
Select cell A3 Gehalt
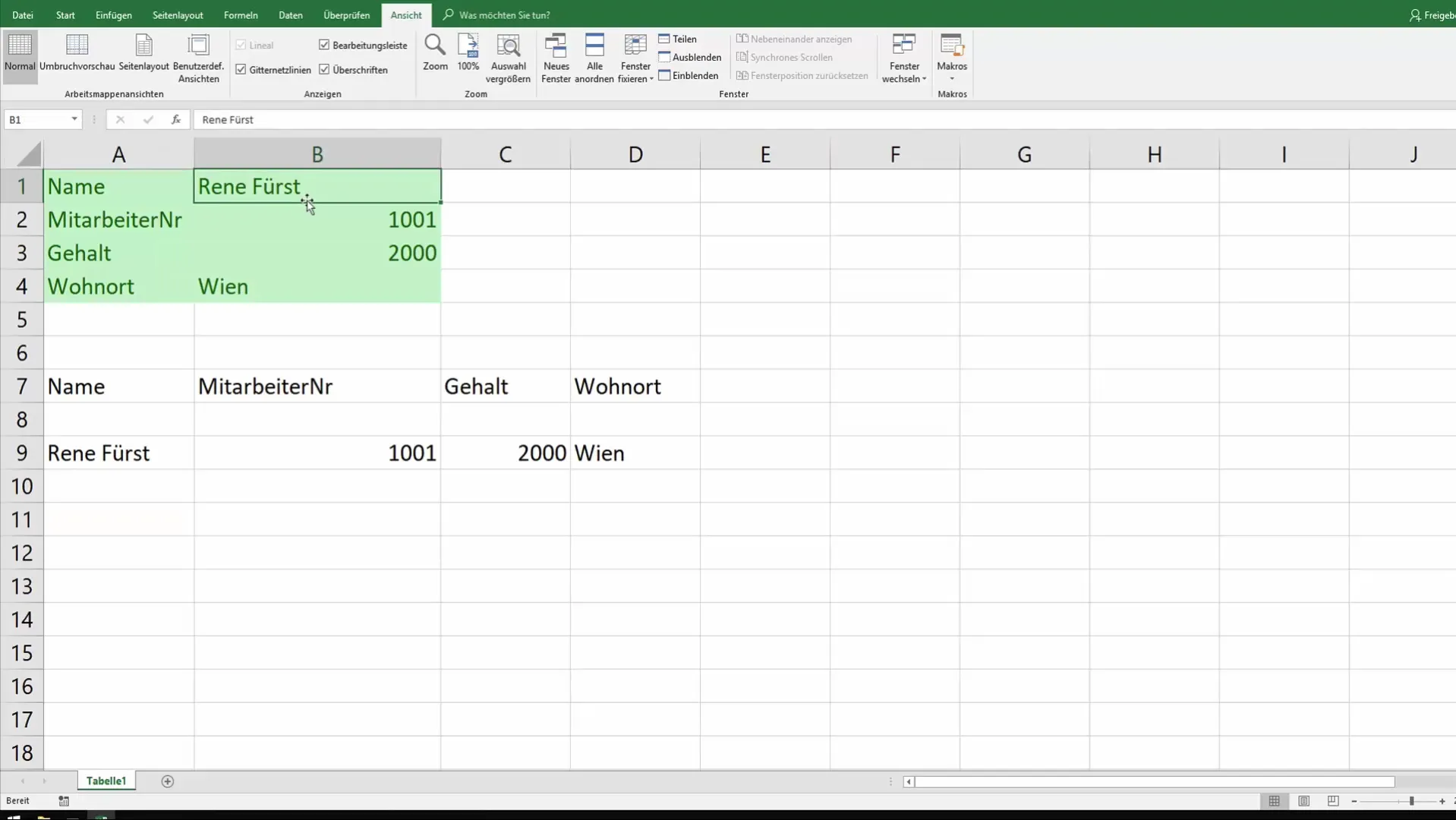(x=119, y=253)
